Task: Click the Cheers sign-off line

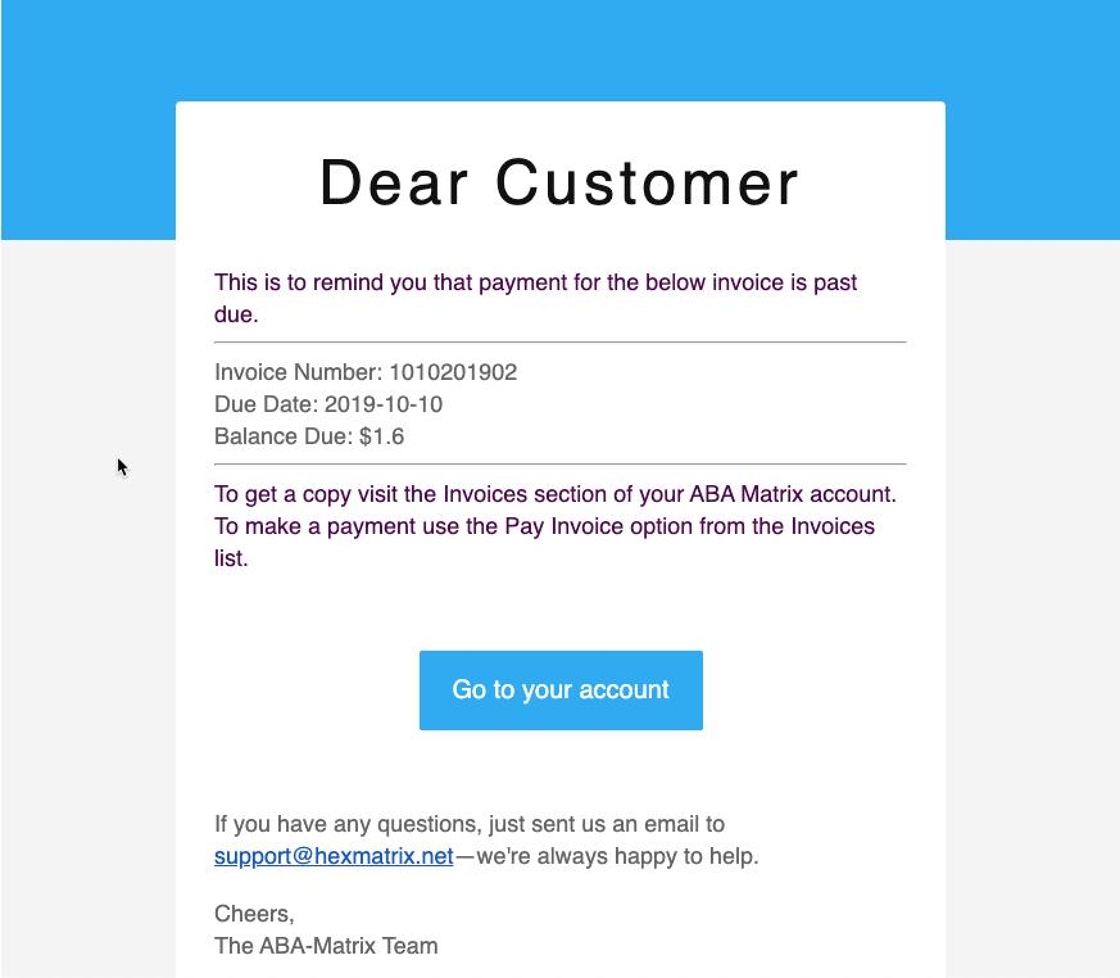Action: [254, 914]
